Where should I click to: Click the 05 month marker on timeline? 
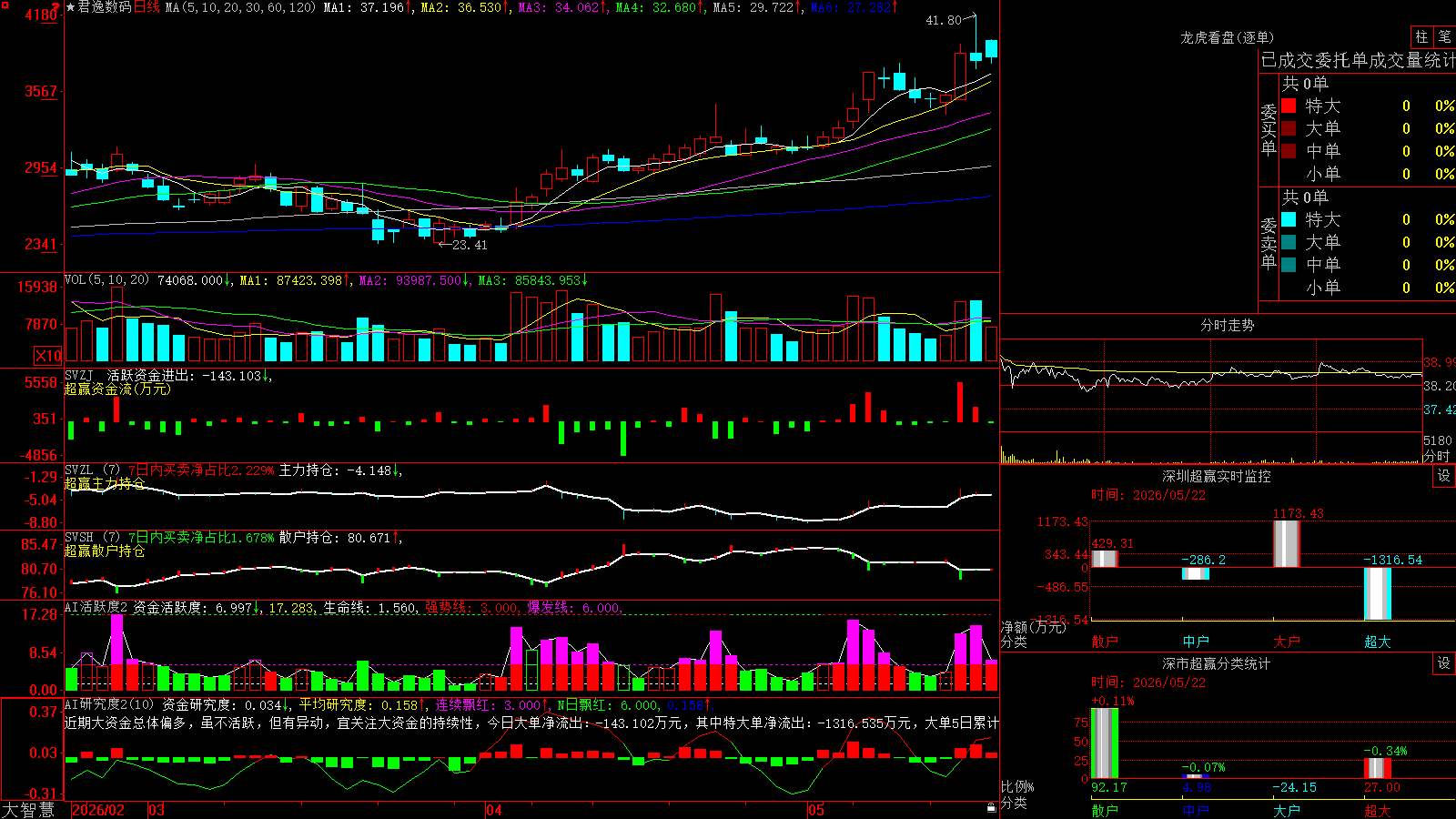point(816,810)
